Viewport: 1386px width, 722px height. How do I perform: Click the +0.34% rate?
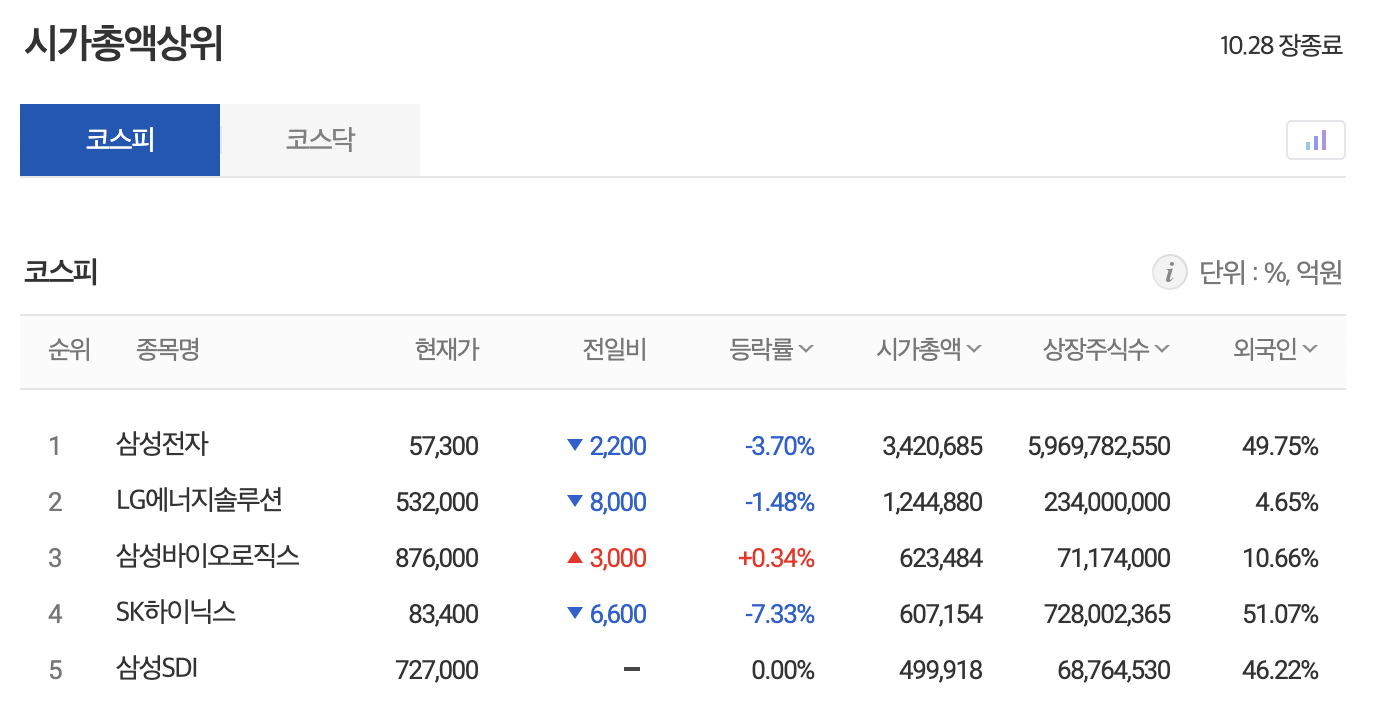click(x=776, y=558)
